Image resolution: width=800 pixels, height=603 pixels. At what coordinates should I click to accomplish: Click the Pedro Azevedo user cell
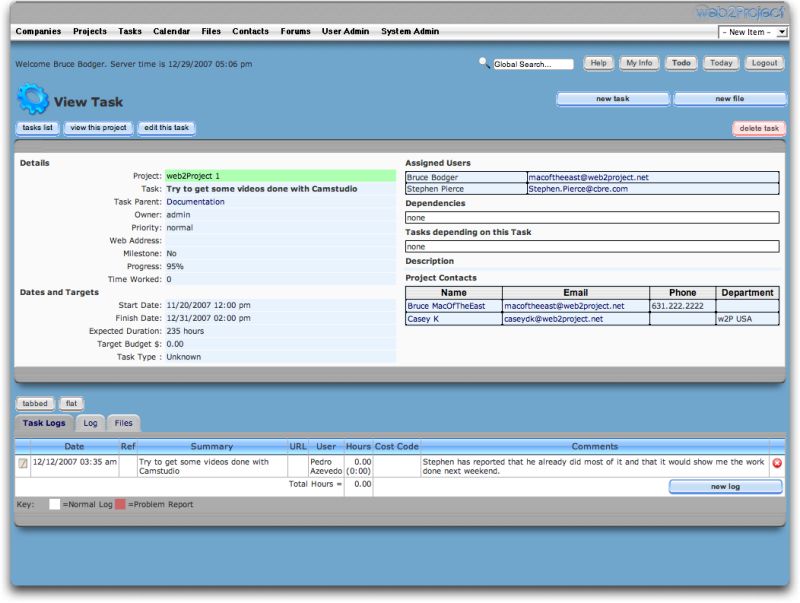(326, 466)
